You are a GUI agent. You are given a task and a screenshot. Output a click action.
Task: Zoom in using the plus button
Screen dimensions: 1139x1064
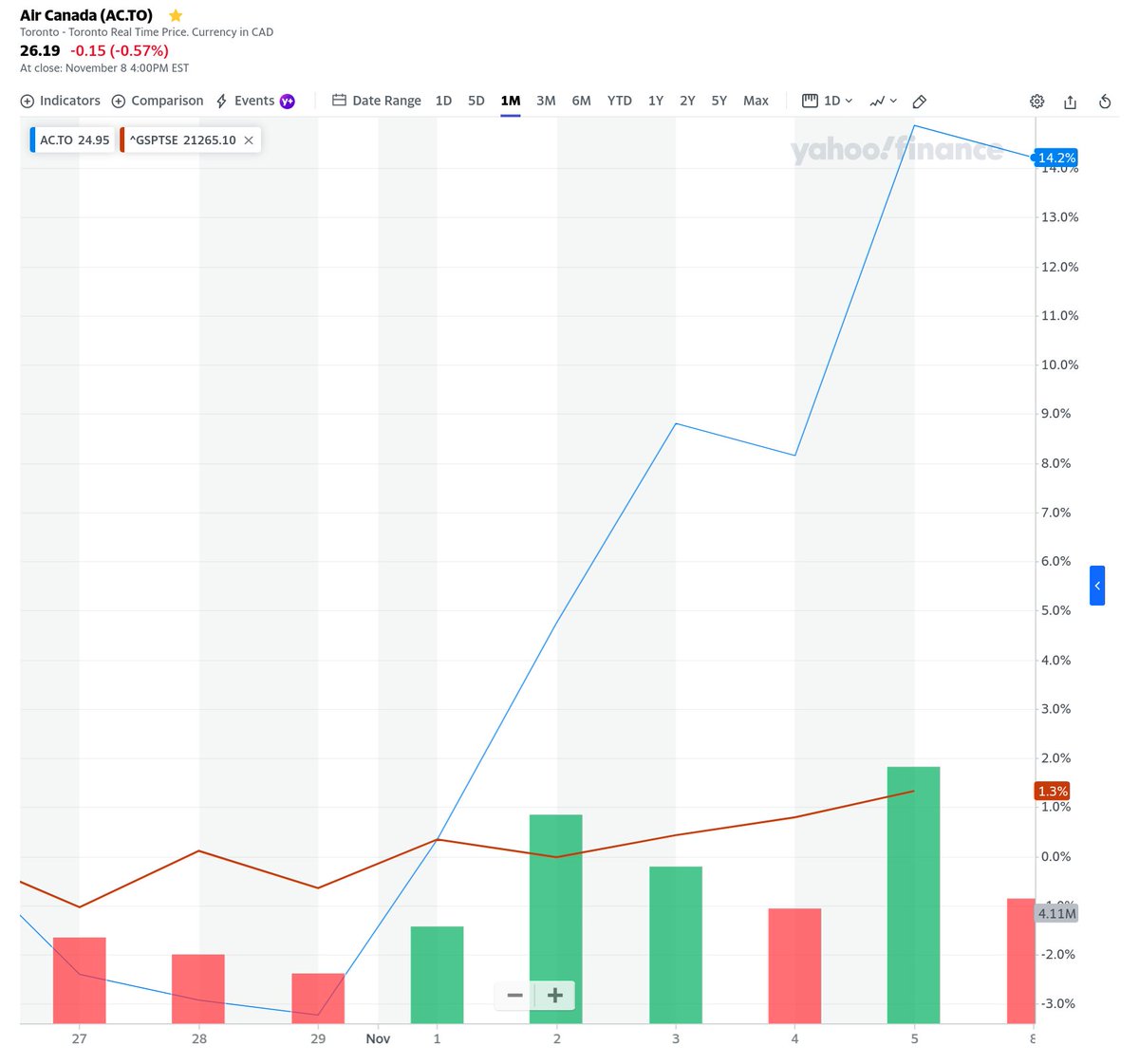pyautogui.click(x=555, y=995)
